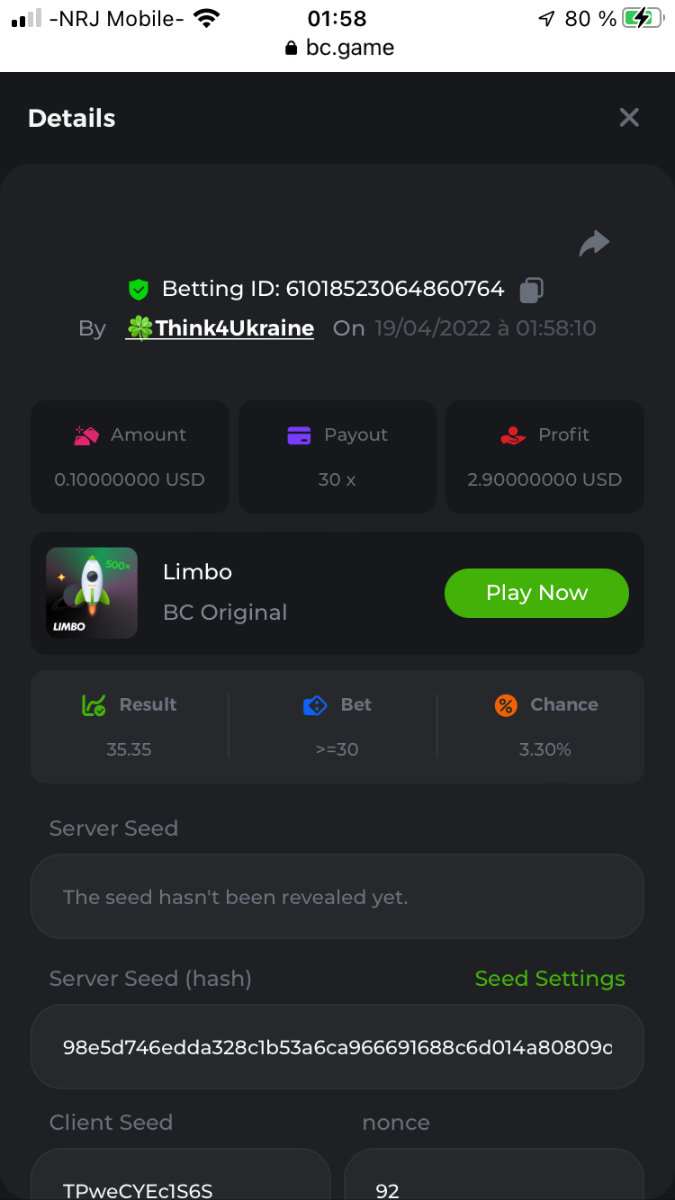The image size is (675, 1200).
Task: Click the share arrow icon
Action: click(x=594, y=243)
